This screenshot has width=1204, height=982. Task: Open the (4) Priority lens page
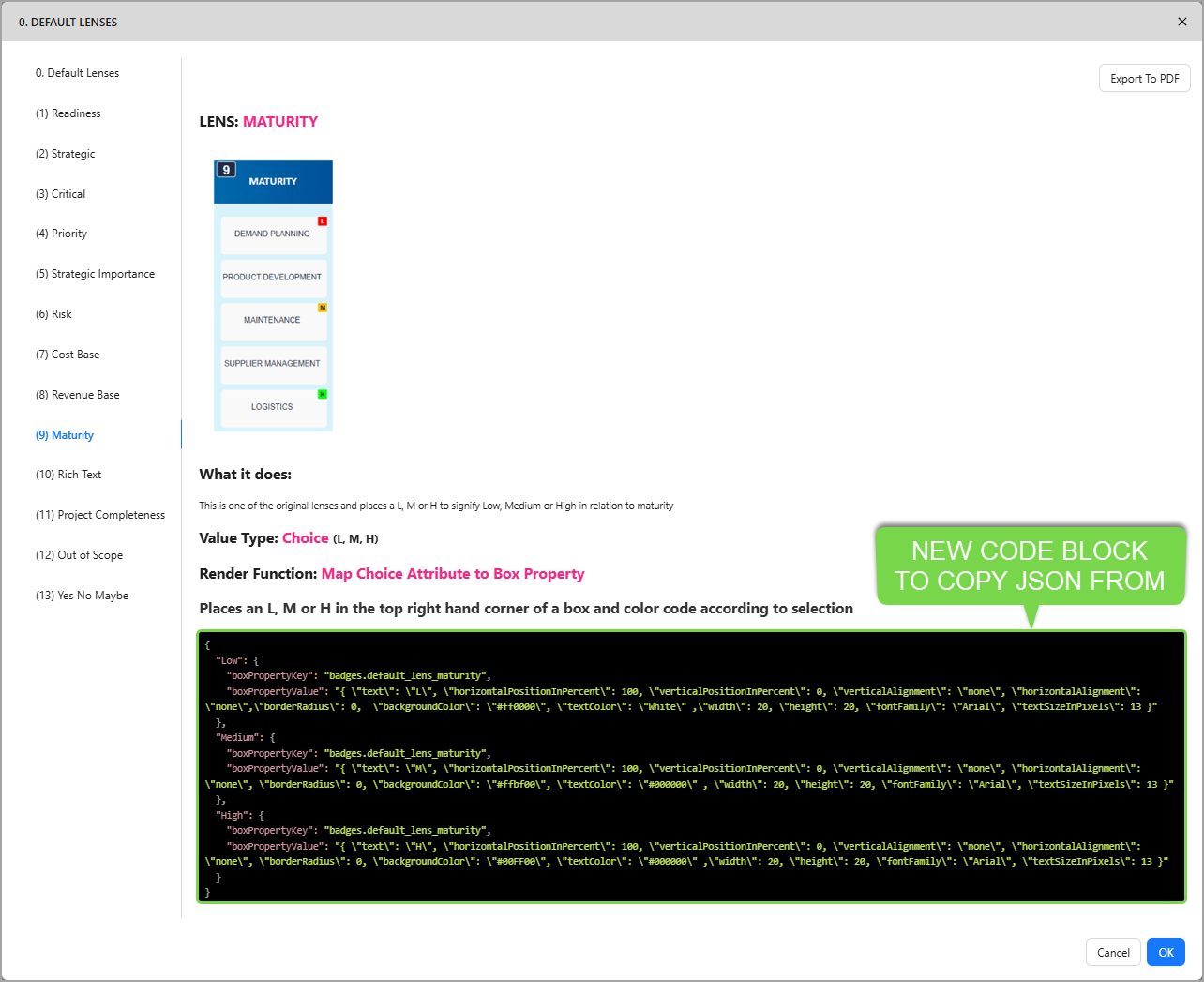point(61,234)
